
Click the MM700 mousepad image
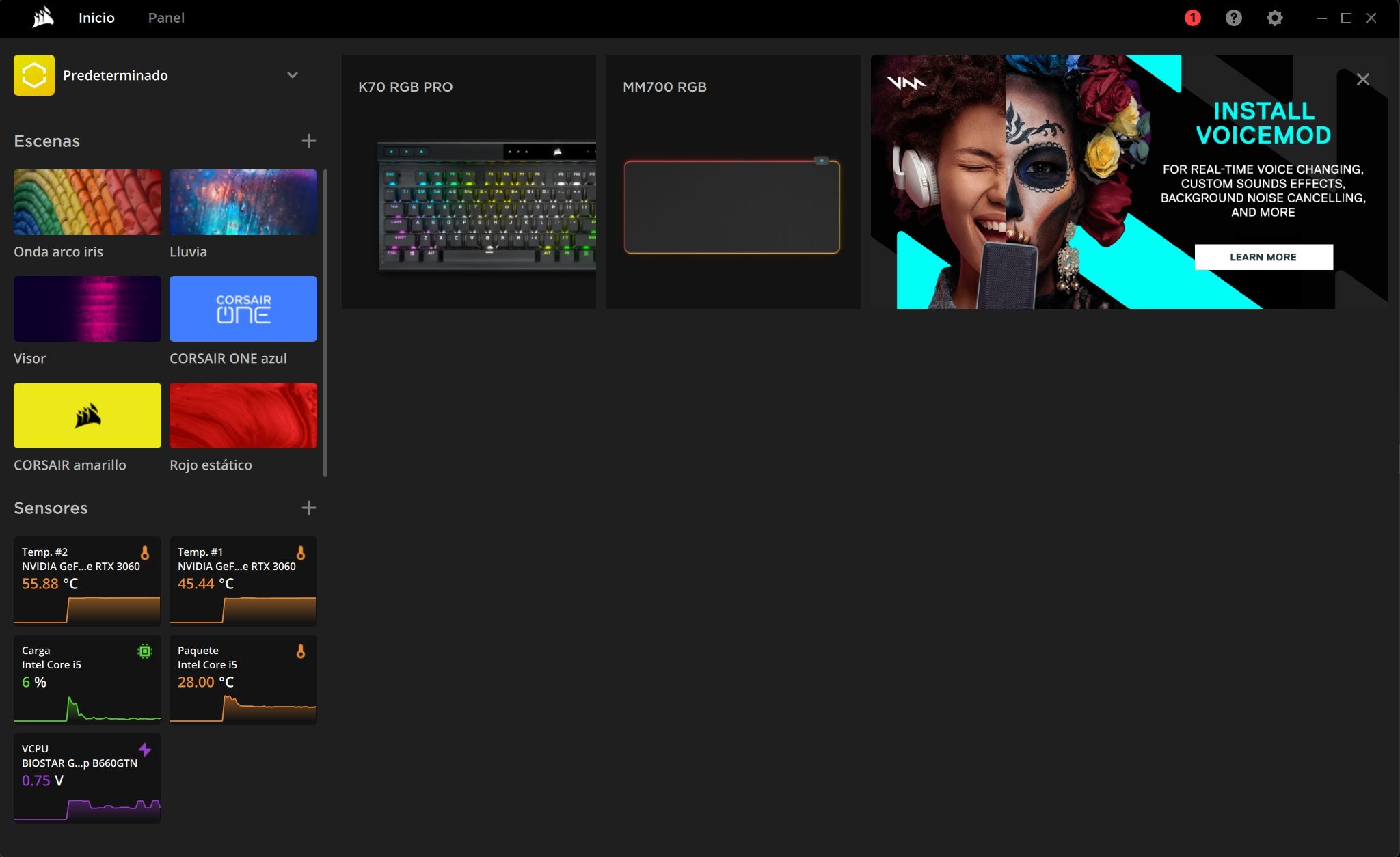pyautogui.click(x=732, y=206)
